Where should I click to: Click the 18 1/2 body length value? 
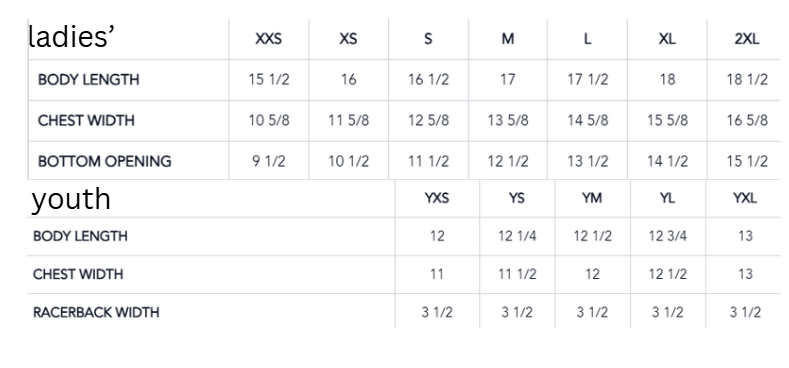(x=747, y=80)
